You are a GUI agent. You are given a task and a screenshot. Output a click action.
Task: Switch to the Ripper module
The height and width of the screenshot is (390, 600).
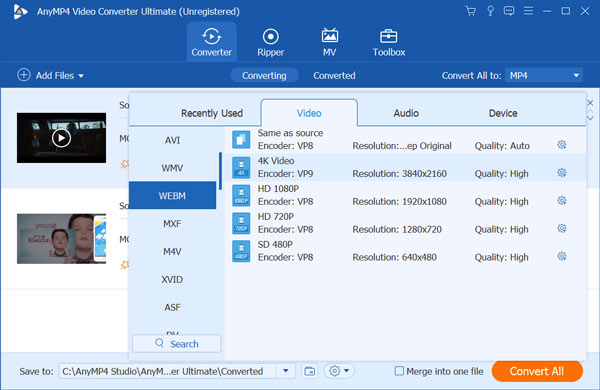coord(271,42)
